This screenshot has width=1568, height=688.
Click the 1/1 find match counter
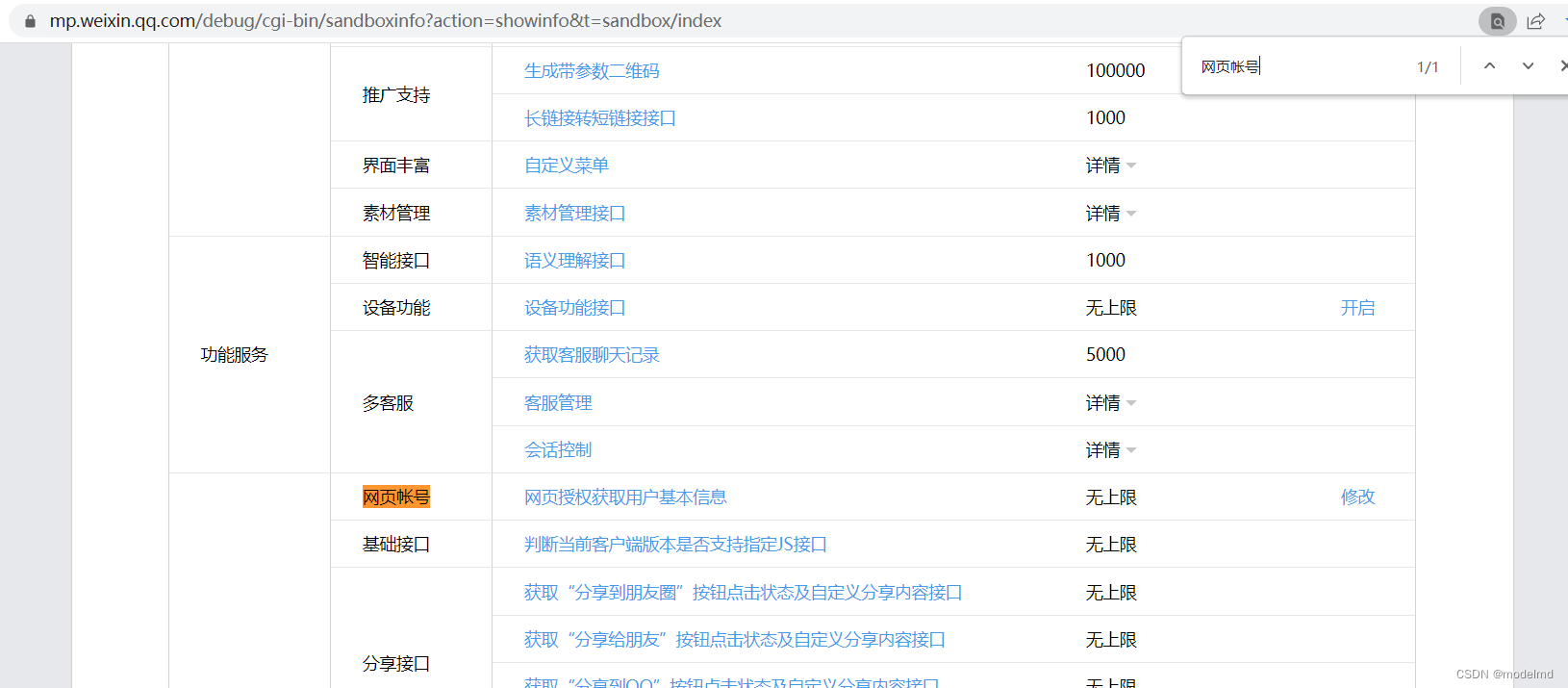(1428, 66)
